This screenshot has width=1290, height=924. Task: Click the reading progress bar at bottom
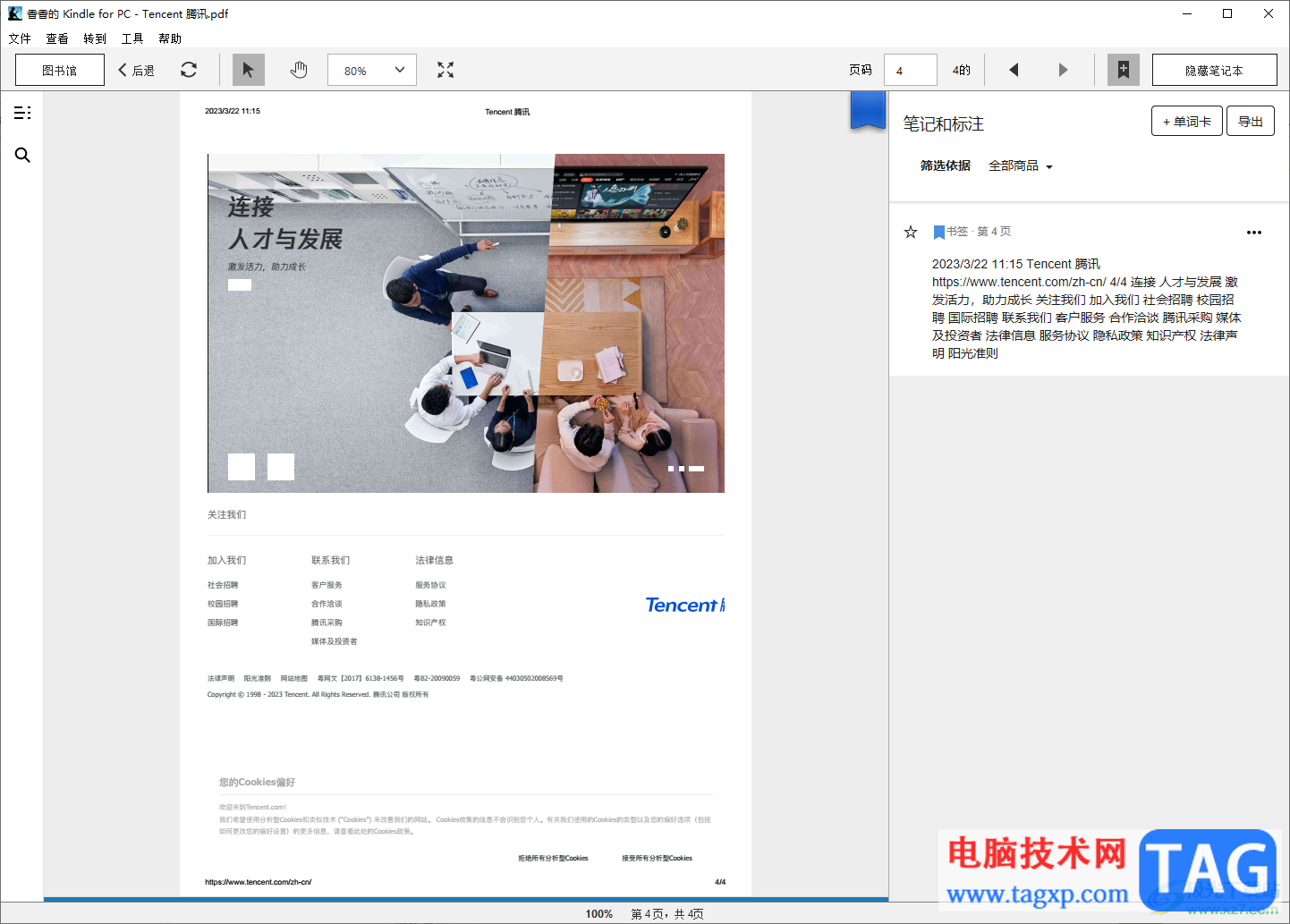465,898
